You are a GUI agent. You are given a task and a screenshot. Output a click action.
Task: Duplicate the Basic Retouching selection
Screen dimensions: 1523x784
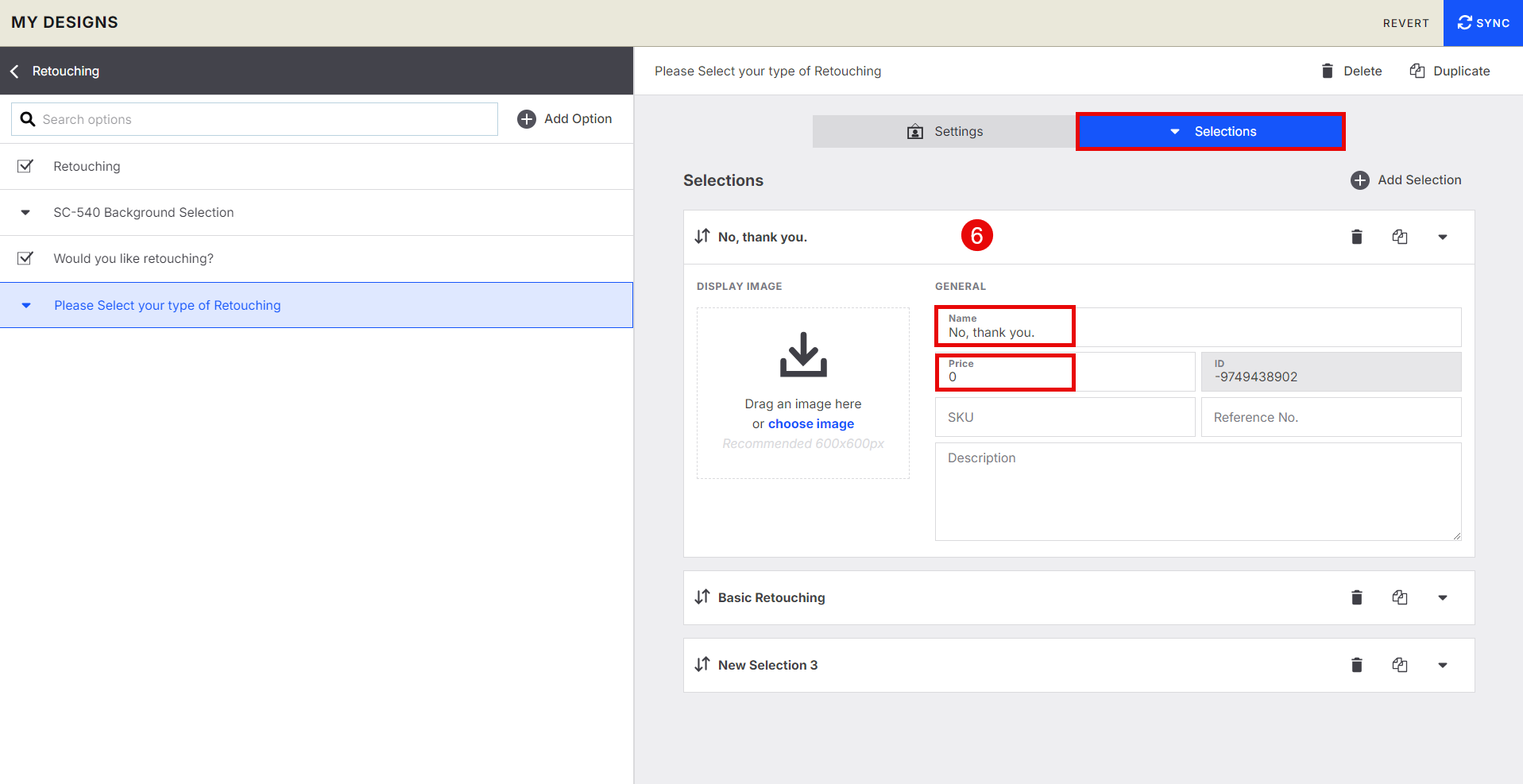pyautogui.click(x=1400, y=597)
